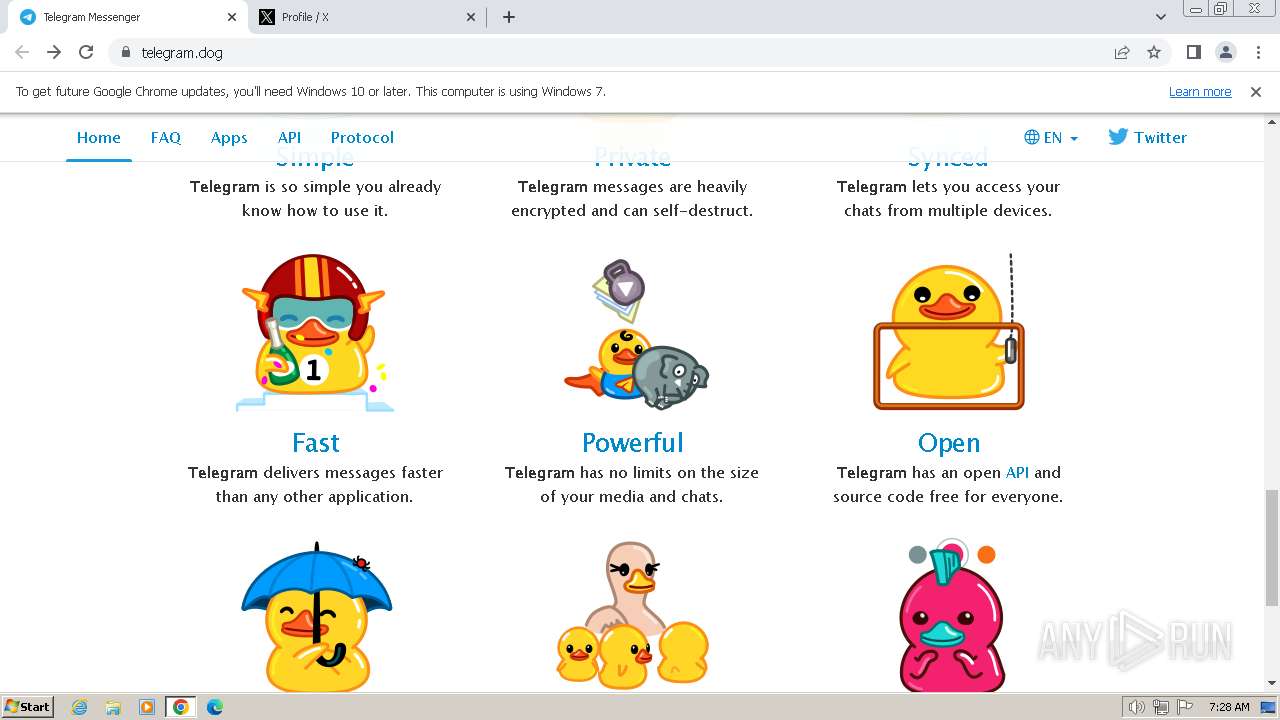Viewport: 1280px width, 720px height.
Task: Click 'Telegram delivers messages faster' text
Action: 315,472
